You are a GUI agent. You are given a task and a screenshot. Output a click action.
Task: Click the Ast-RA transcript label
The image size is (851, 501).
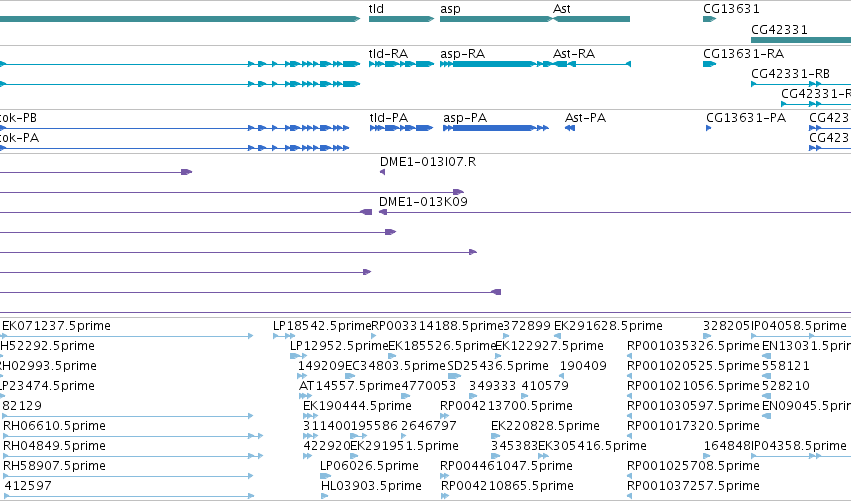click(574, 54)
